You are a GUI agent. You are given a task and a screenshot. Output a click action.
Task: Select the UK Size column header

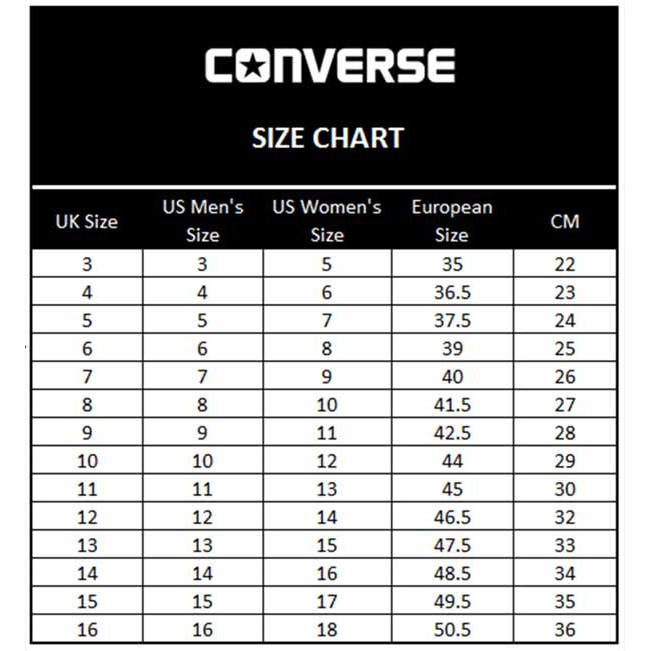click(86, 221)
